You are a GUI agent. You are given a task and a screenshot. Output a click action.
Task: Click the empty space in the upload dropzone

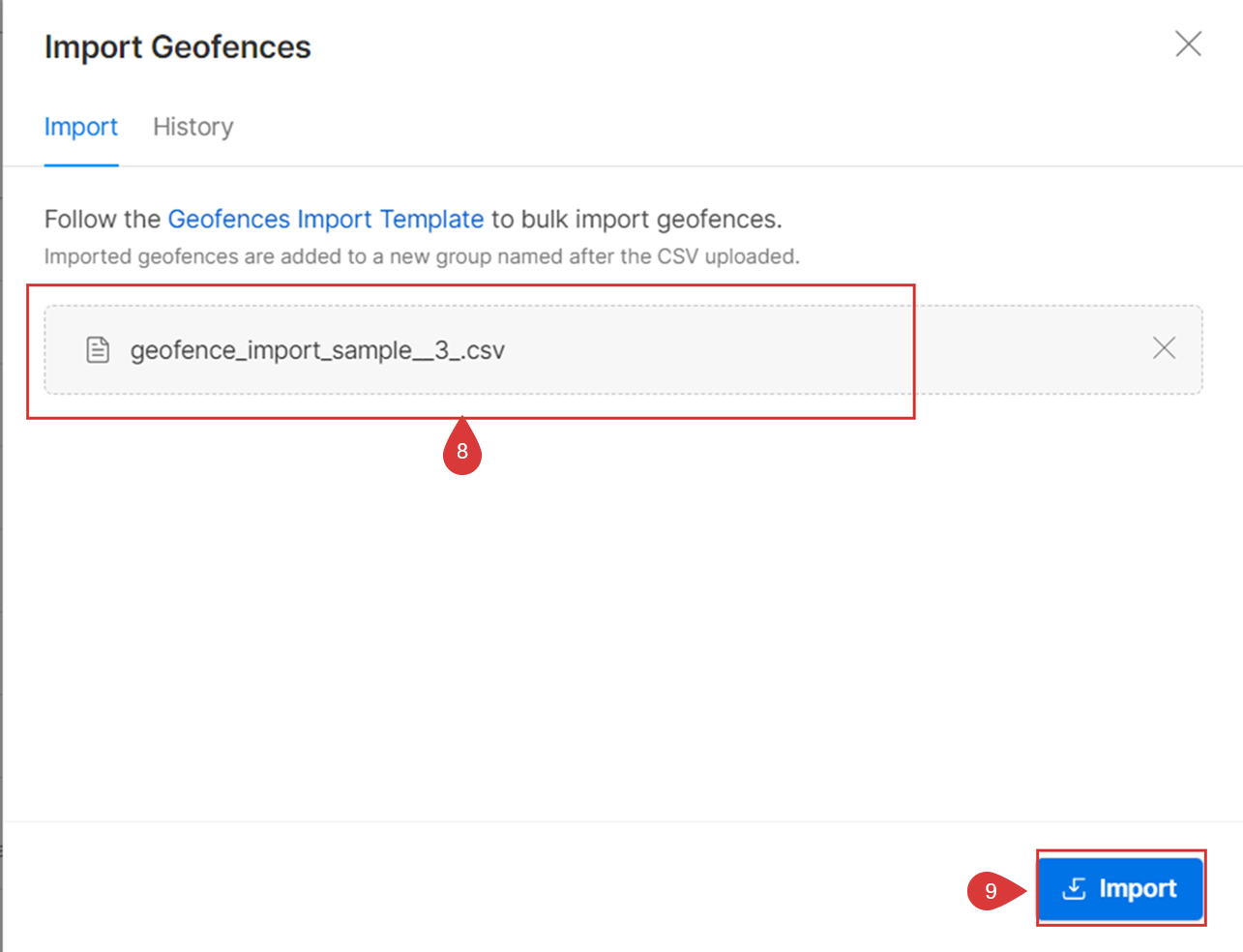pos(822,349)
